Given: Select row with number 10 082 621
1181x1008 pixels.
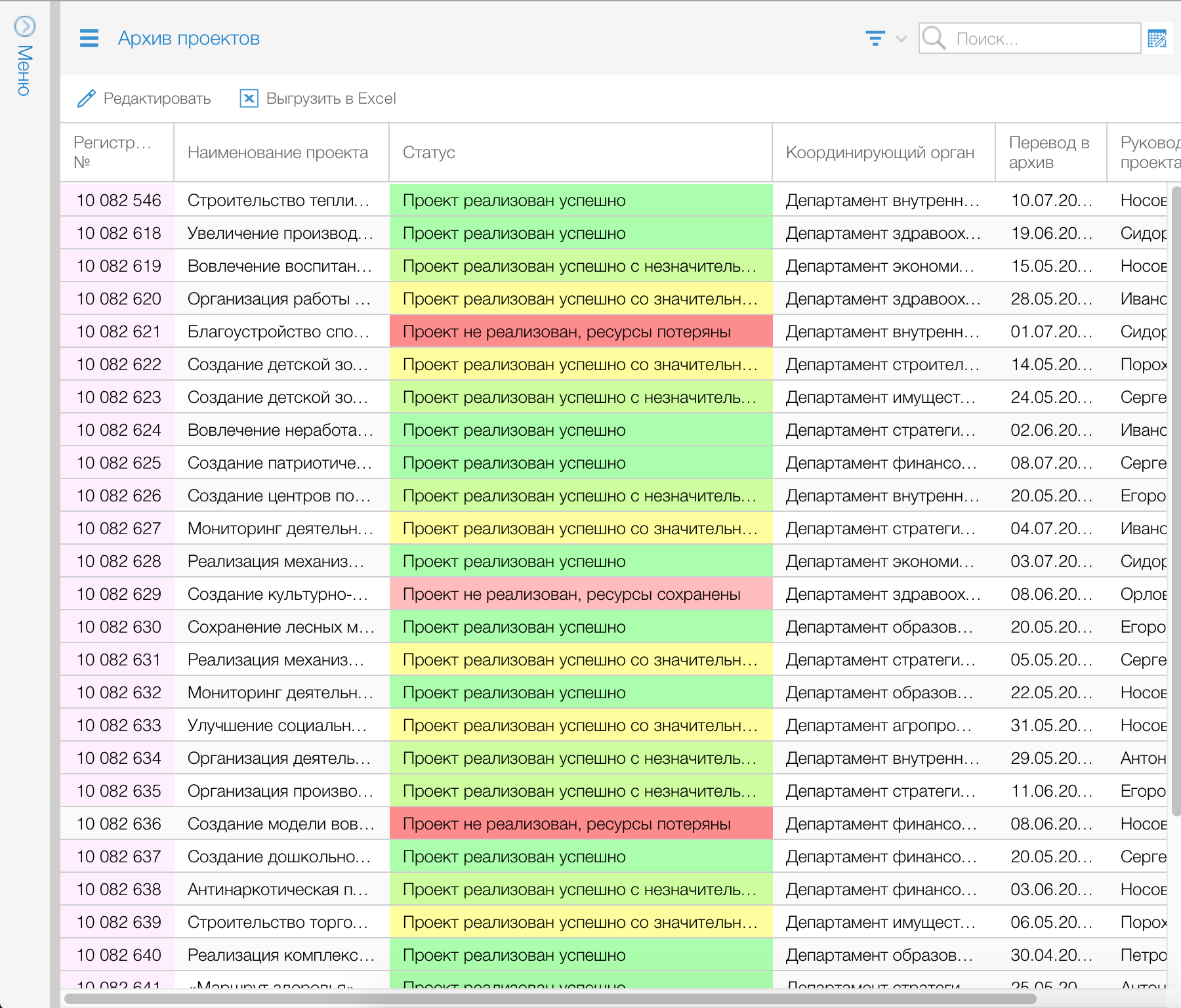Looking at the screenshot, I should 119,331.
